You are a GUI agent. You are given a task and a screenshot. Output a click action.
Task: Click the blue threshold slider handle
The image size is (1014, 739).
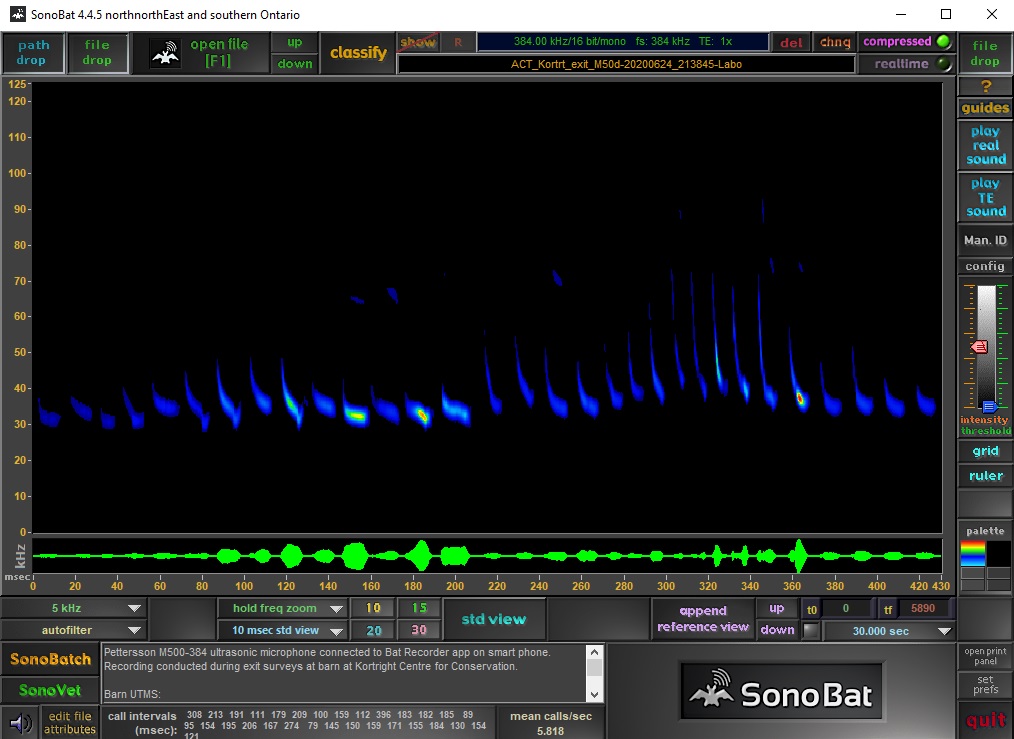coord(989,407)
